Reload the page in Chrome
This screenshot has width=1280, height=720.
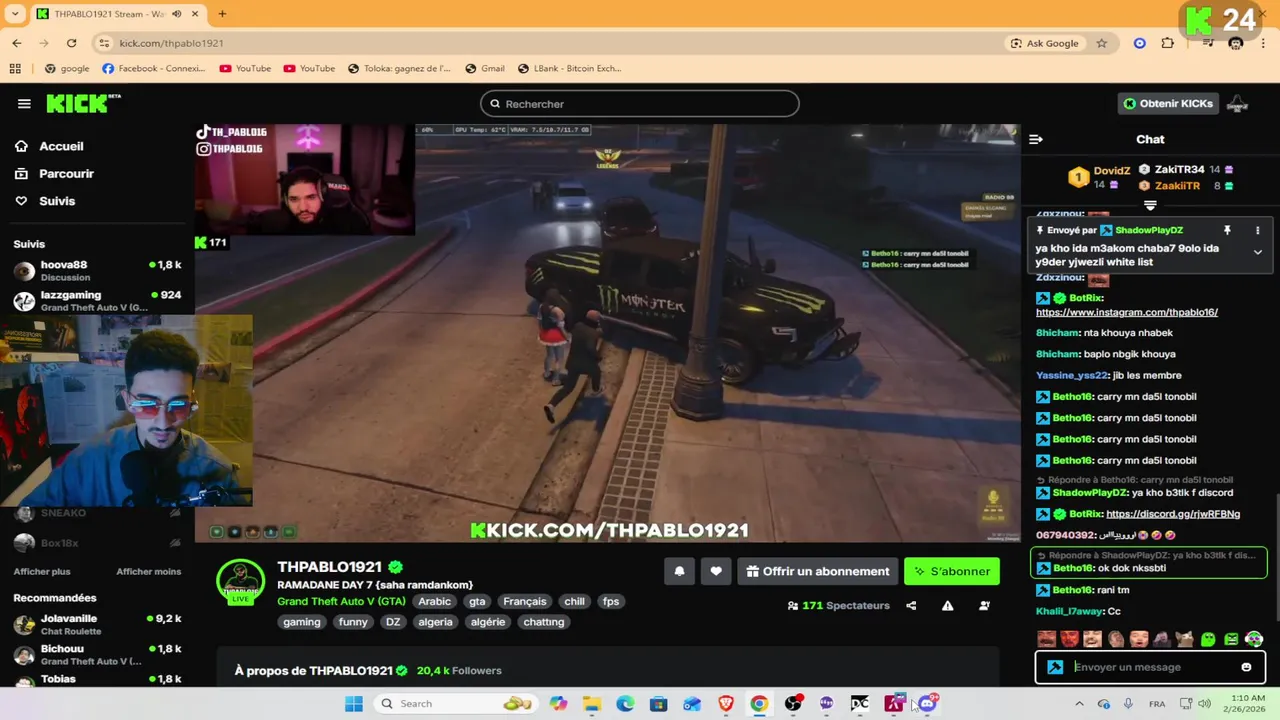point(71,43)
